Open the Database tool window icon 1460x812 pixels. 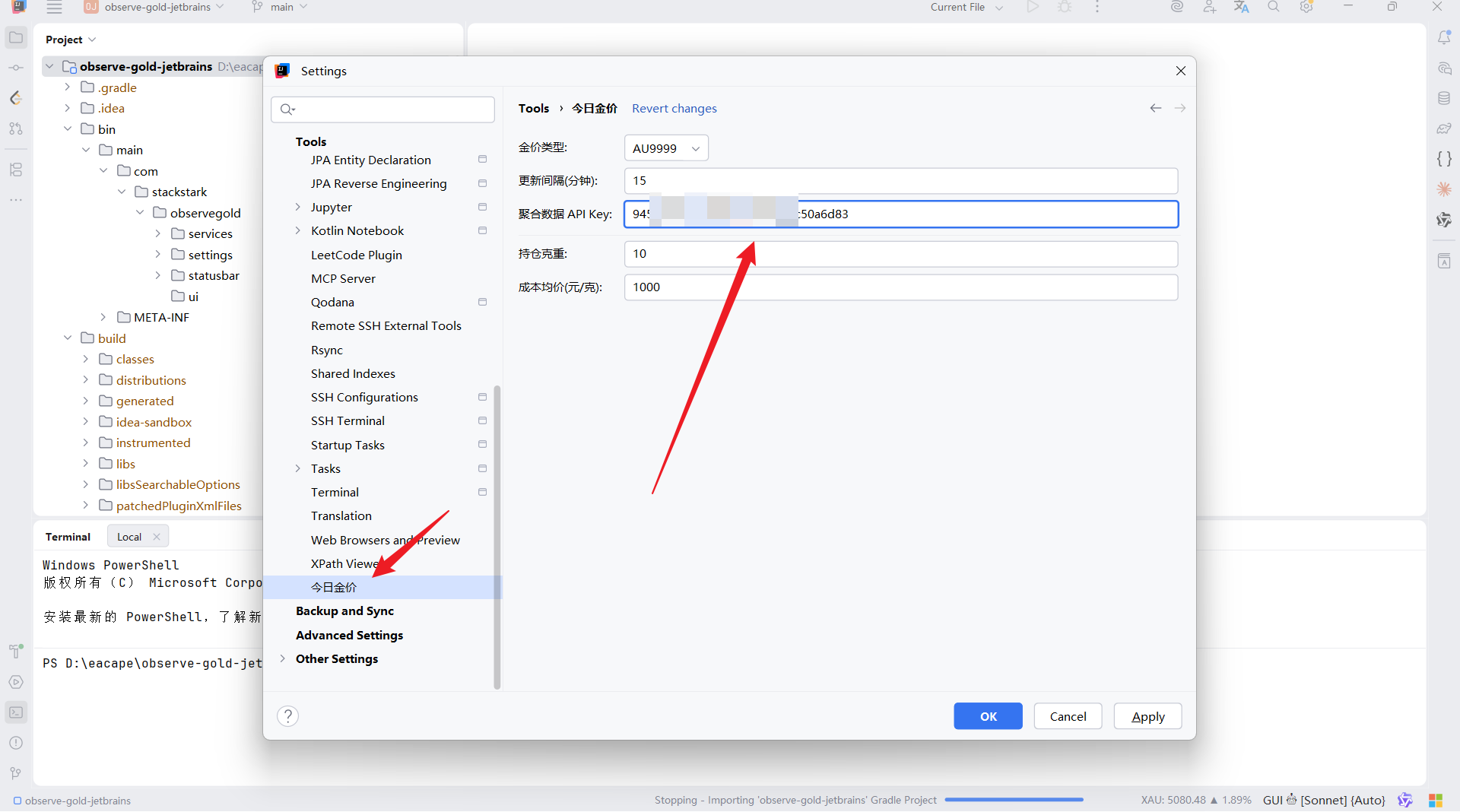(1444, 98)
